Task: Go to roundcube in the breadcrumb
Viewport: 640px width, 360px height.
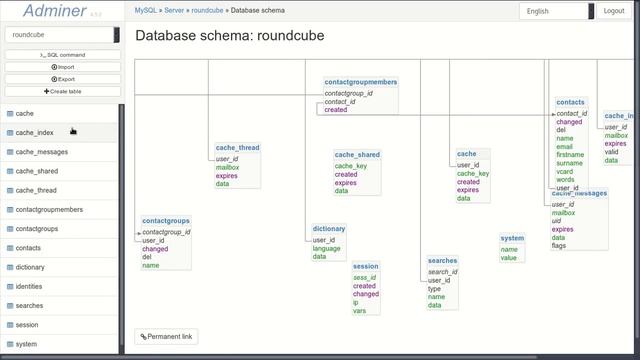Action: (x=207, y=10)
